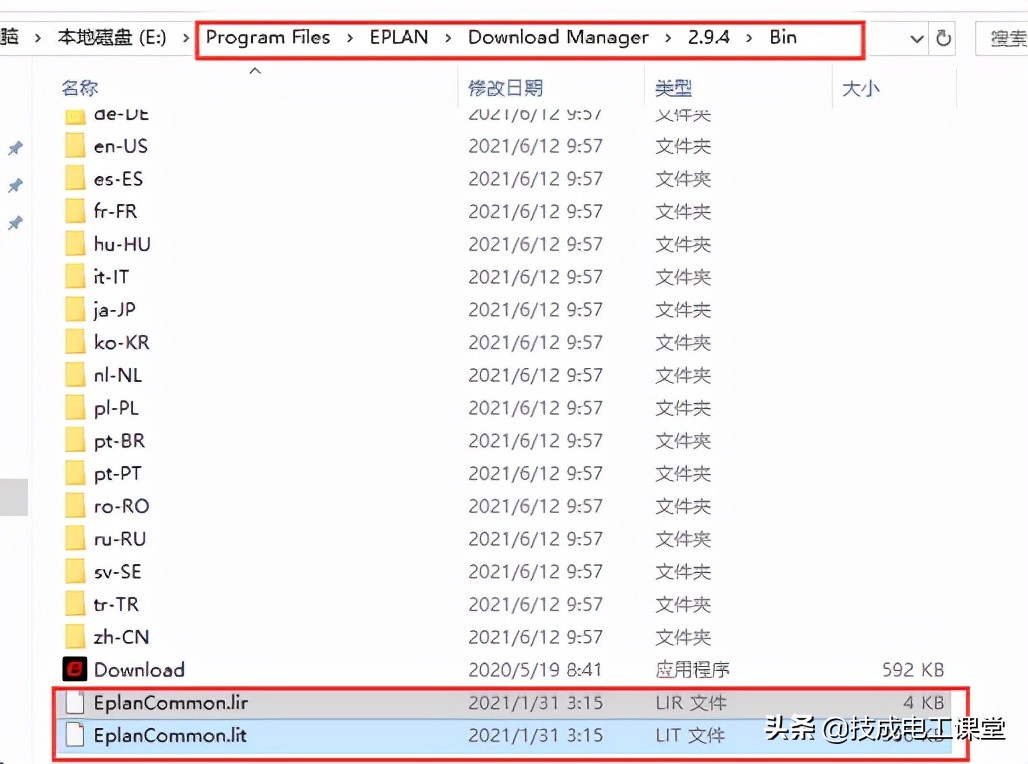The image size is (1028, 764).
Task: Click the tr-TR folder name
Action: 116,605
